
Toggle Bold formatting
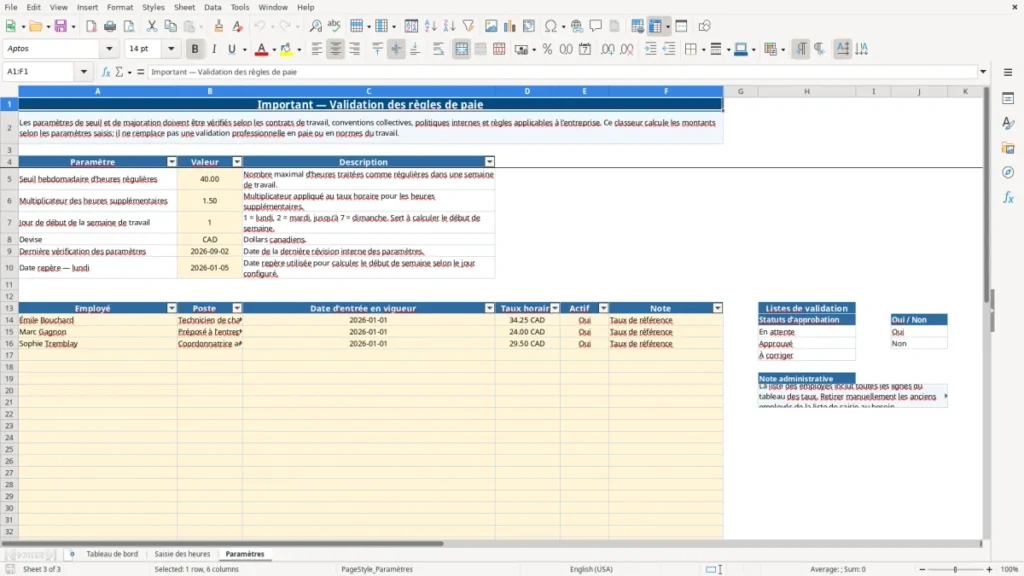[x=195, y=49]
